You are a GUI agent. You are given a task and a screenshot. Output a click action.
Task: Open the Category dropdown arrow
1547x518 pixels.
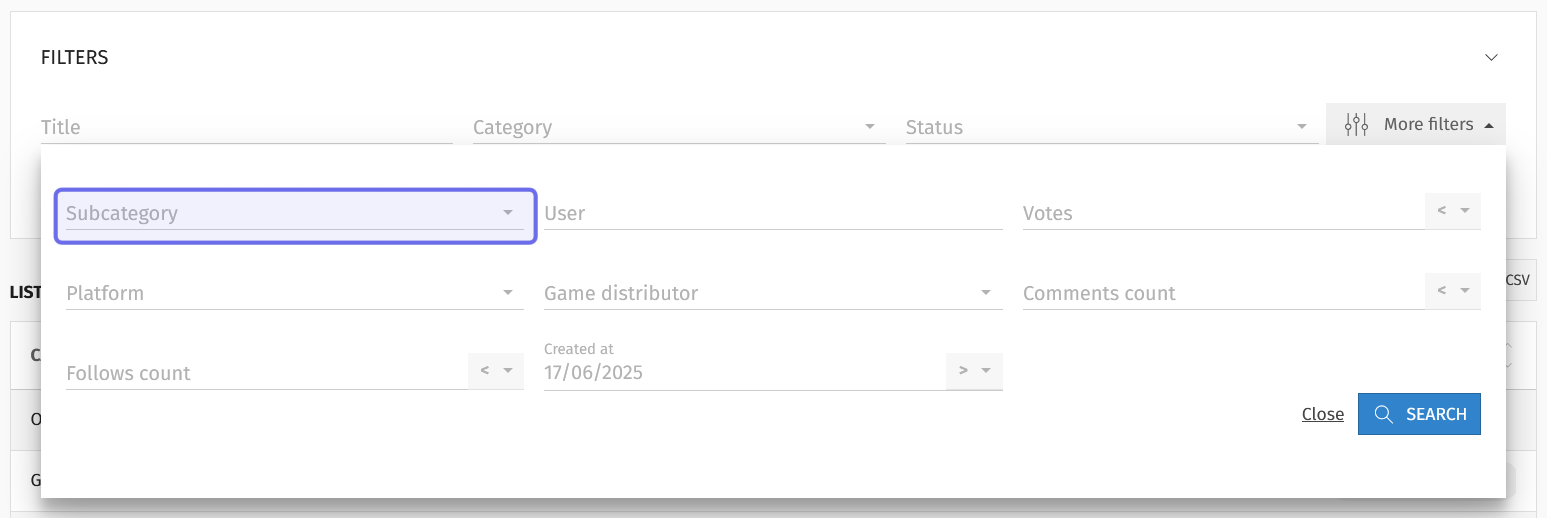tap(870, 127)
